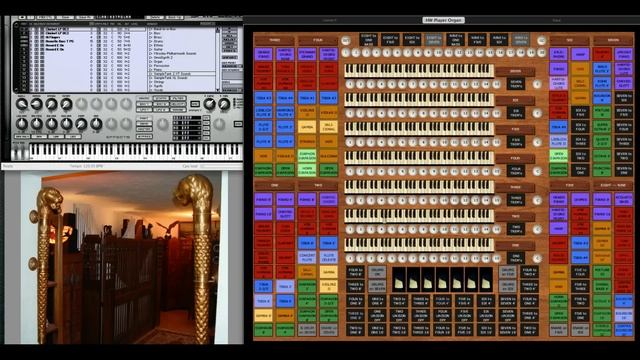Click piston 5 beneath the SIX manual
The width and height of the screenshot is (640, 360).
click(392, 113)
